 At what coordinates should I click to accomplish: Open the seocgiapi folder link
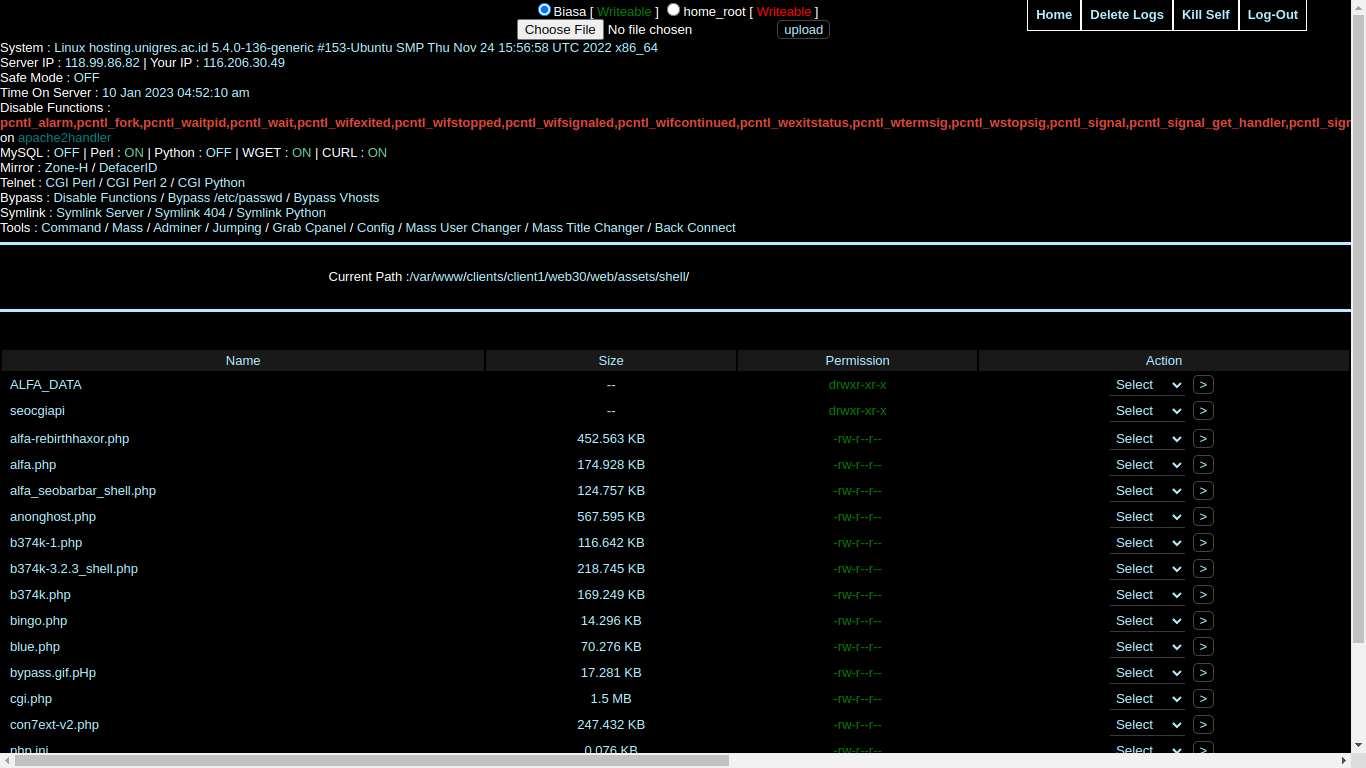point(37,411)
